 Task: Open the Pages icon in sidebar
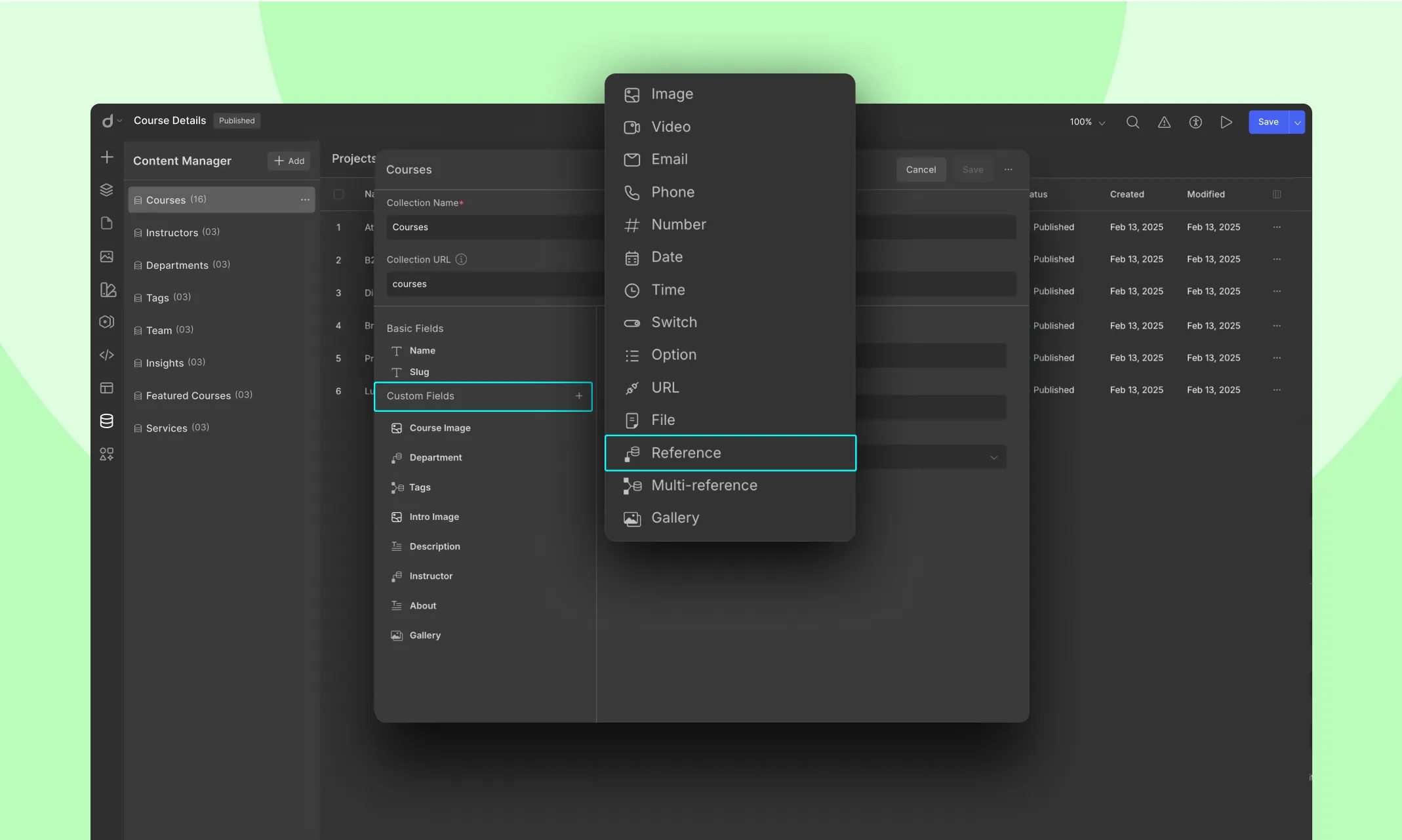[x=107, y=223]
